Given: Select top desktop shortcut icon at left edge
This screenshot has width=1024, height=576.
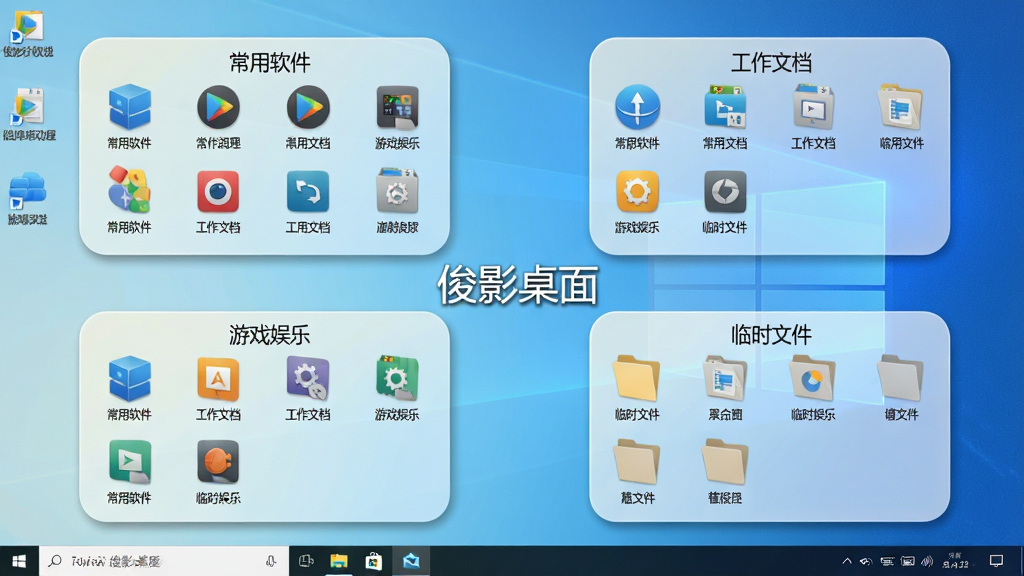Looking at the screenshot, I should (x=26, y=27).
